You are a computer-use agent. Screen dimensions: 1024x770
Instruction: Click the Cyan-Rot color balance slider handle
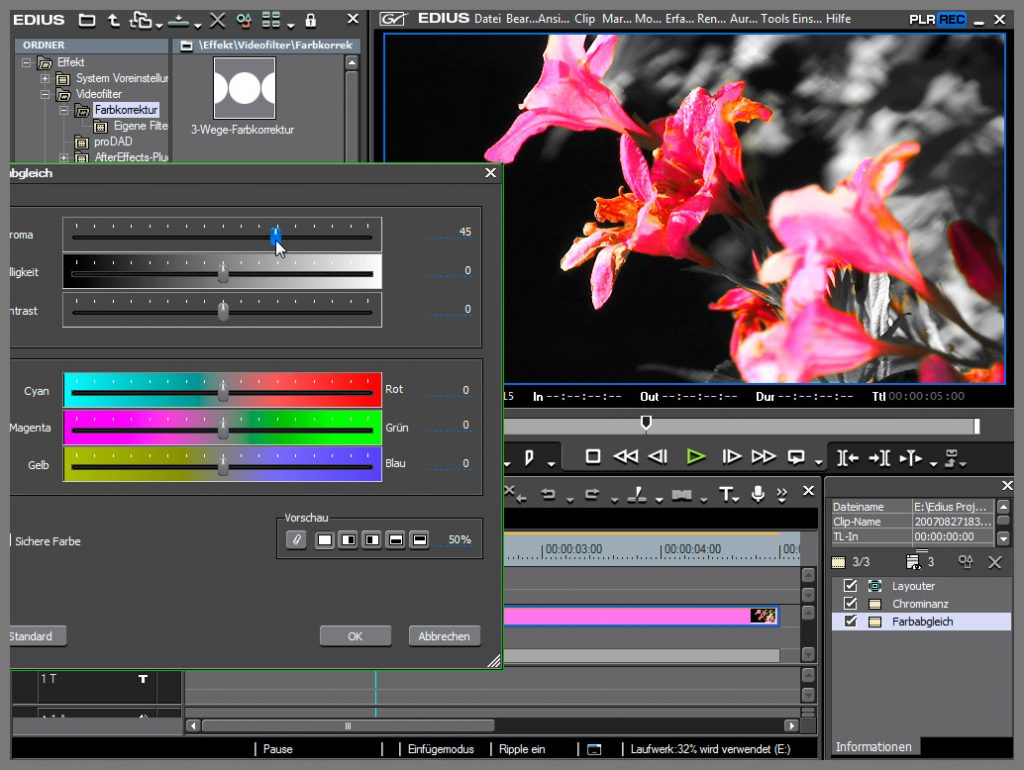pos(223,390)
